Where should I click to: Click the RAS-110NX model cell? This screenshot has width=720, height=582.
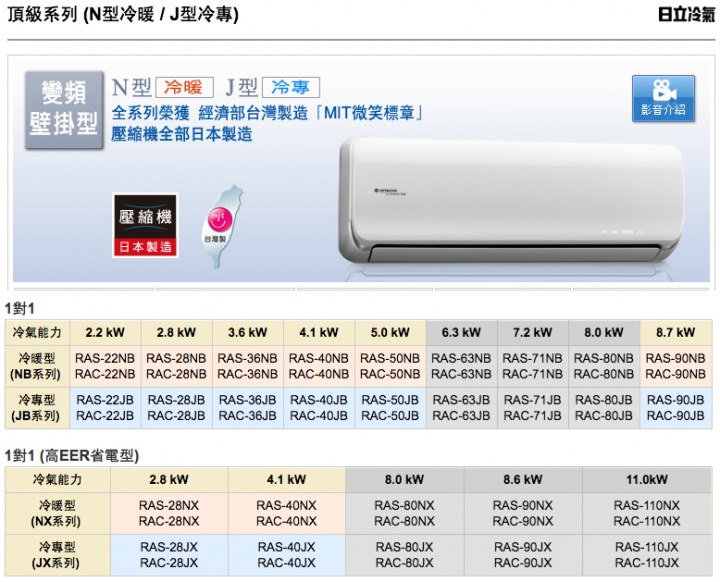(647, 513)
